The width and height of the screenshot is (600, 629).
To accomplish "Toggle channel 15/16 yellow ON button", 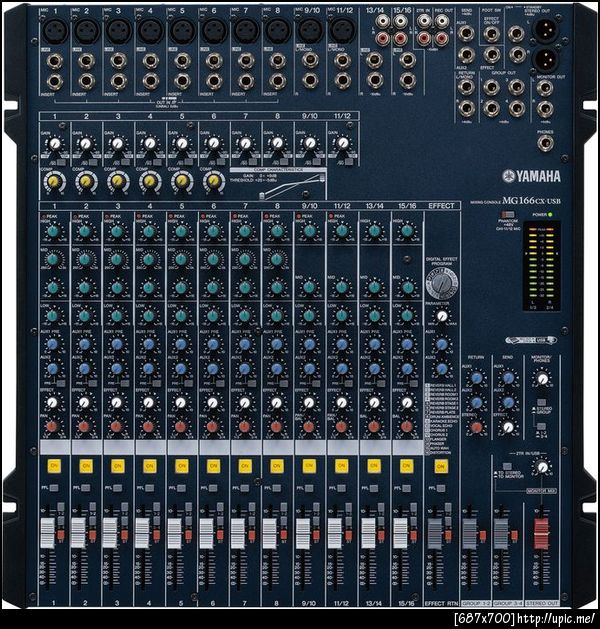I will [x=406, y=466].
